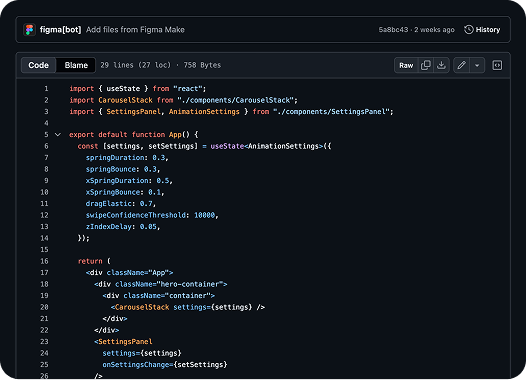Click CarouselStack JSX tag on line 20
The width and height of the screenshot is (526, 380).
pos(142,307)
